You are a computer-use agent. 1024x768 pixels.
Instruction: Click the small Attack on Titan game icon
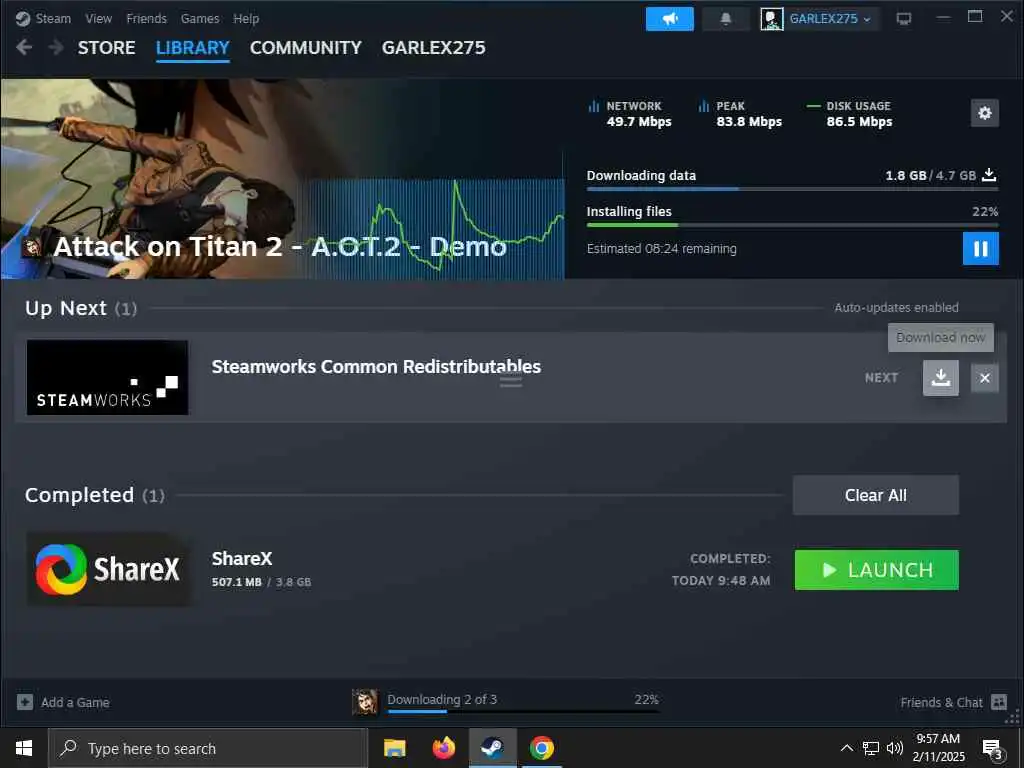coord(32,247)
